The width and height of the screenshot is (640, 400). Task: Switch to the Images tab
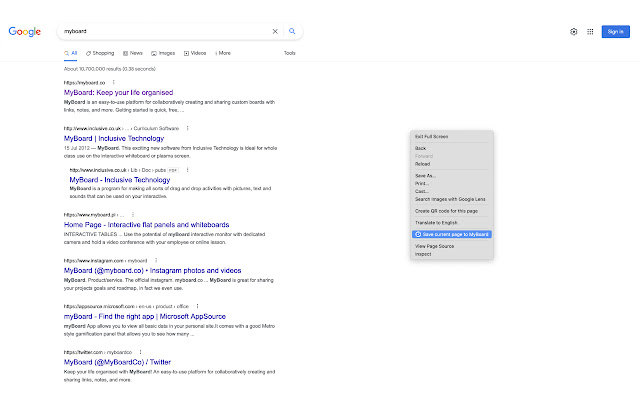[x=163, y=52]
